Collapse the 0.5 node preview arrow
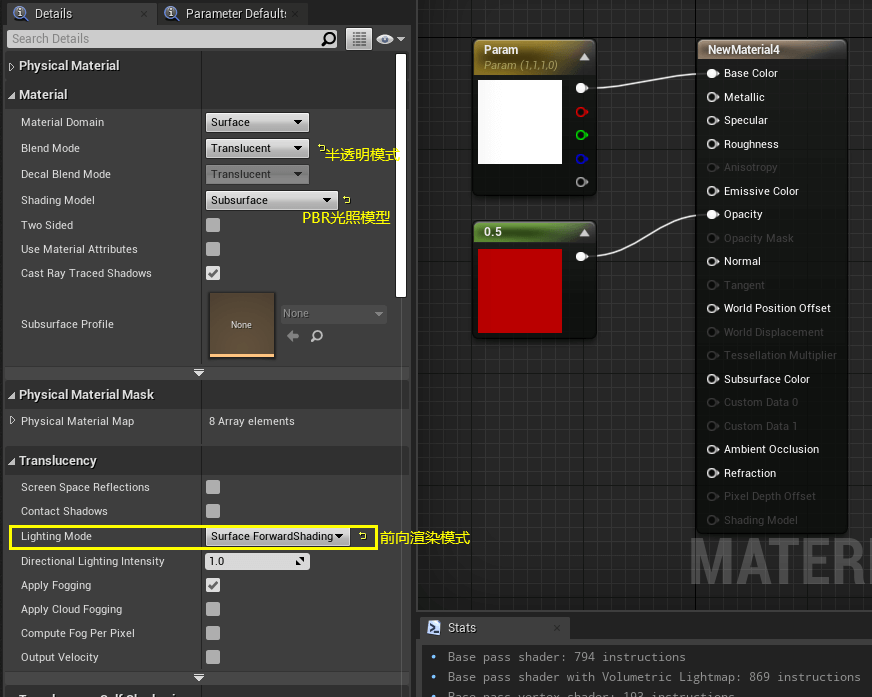872x697 pixels. pos(584,233)
